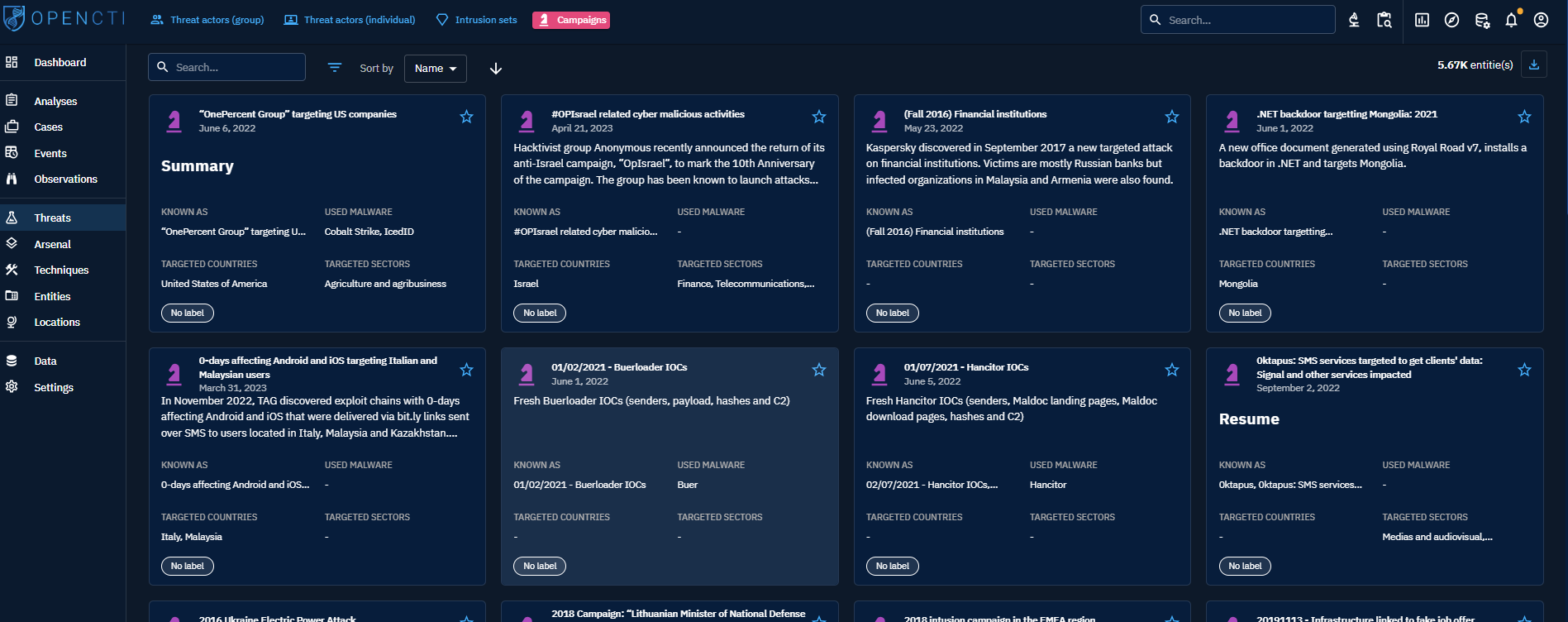
Task: Toggle star on Buerloader IOCs card
Action: pyautogui.click(x=818, y=370)
